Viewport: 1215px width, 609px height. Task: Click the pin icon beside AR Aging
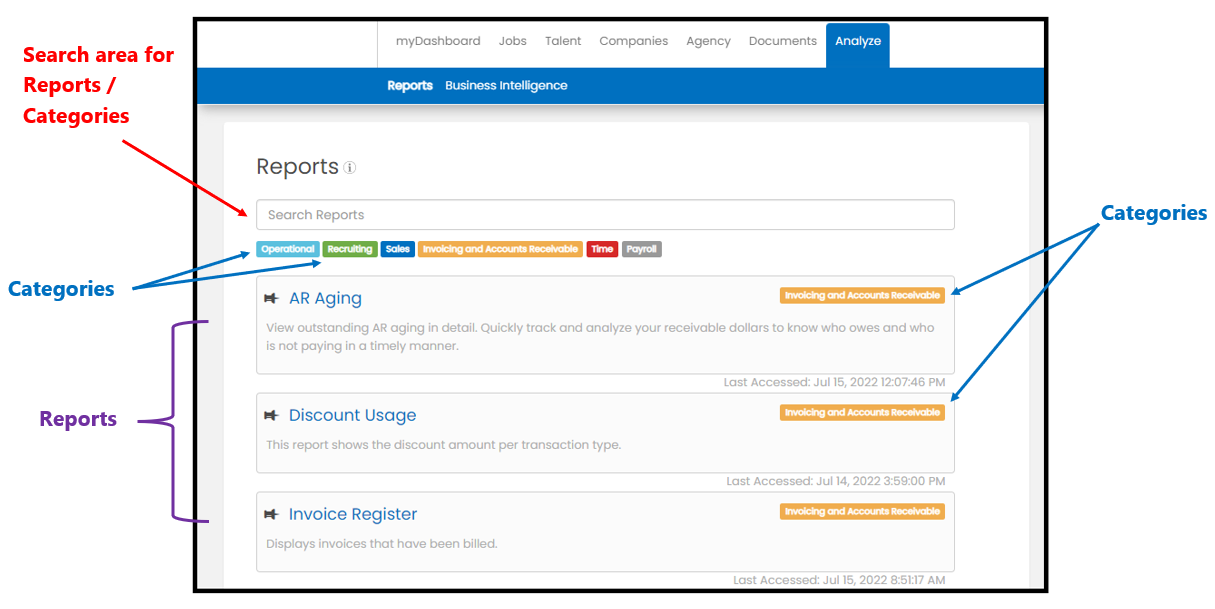click(271, 298)
